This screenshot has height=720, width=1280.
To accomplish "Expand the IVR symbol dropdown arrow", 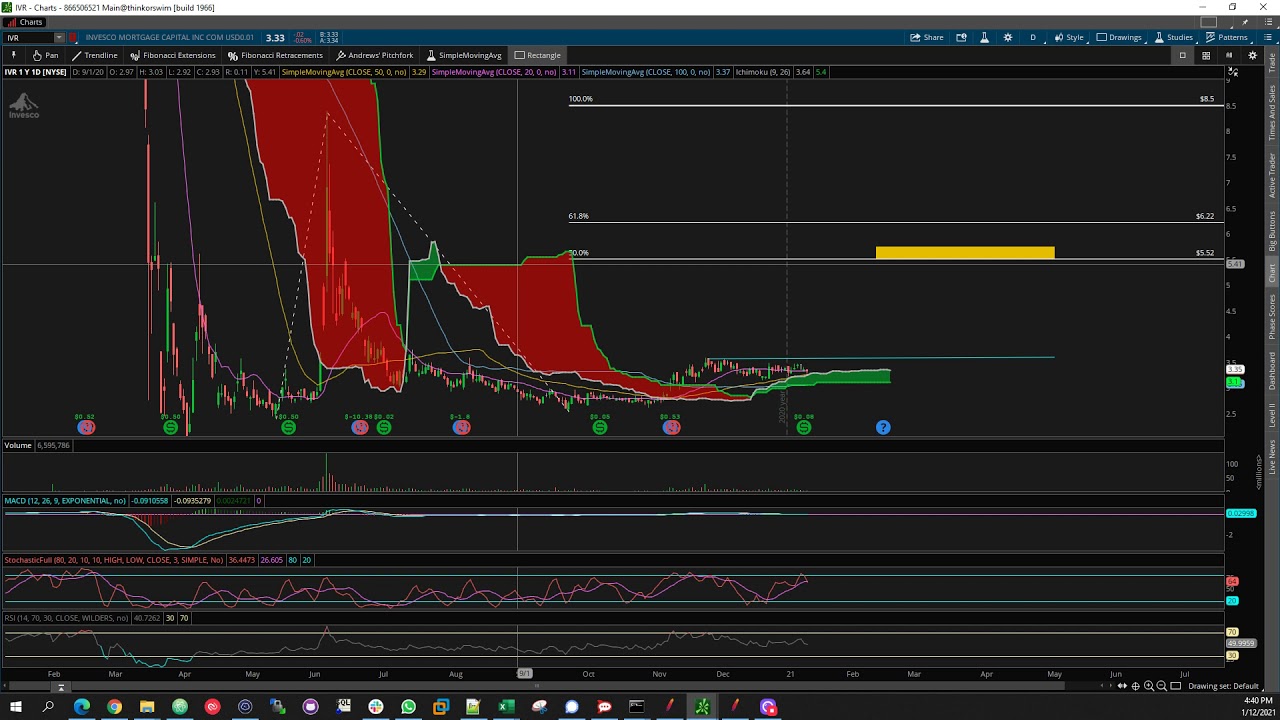I will coord(58,37).
